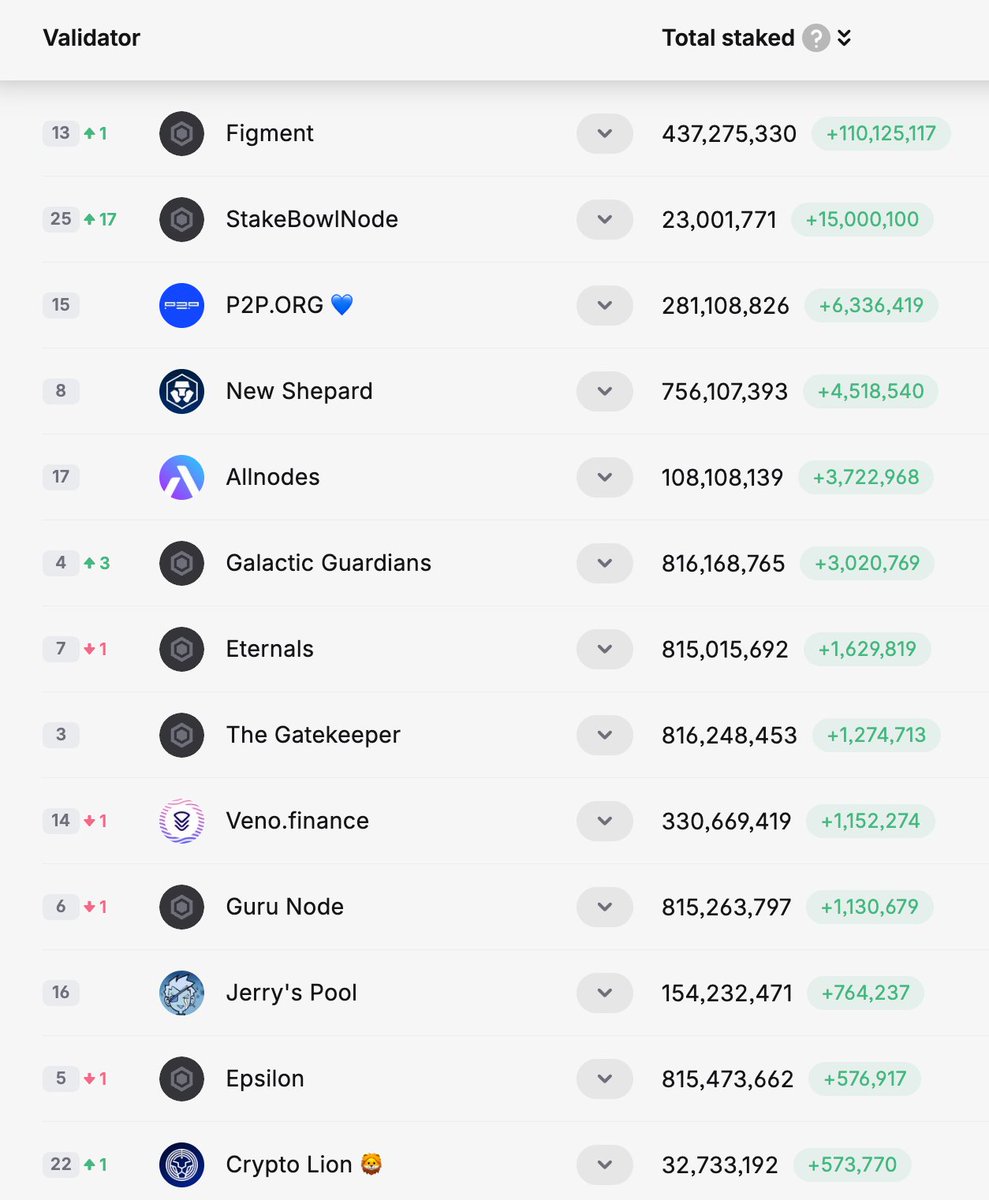Expand the Galactic Guardians row chevron
The width and height of the screenshot is (989, 1200).
604,563
